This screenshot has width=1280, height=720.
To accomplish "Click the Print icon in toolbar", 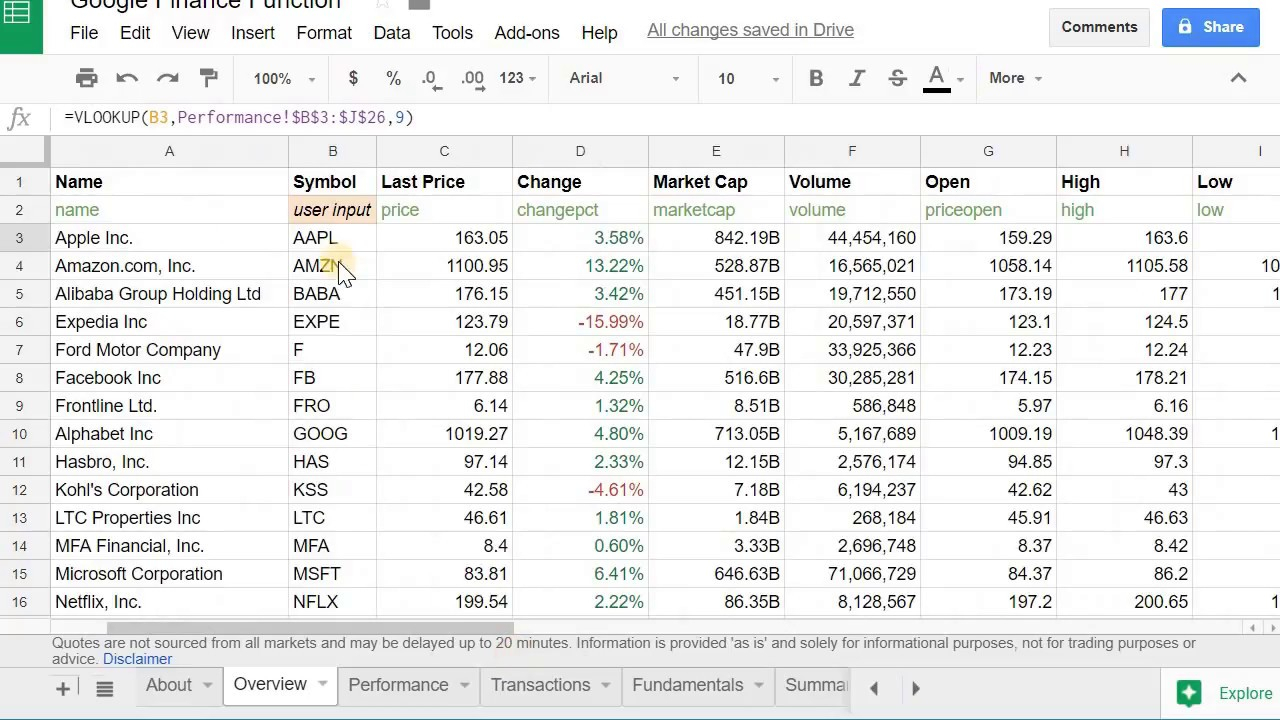I will pyautogui.click(x=87, y=78).
